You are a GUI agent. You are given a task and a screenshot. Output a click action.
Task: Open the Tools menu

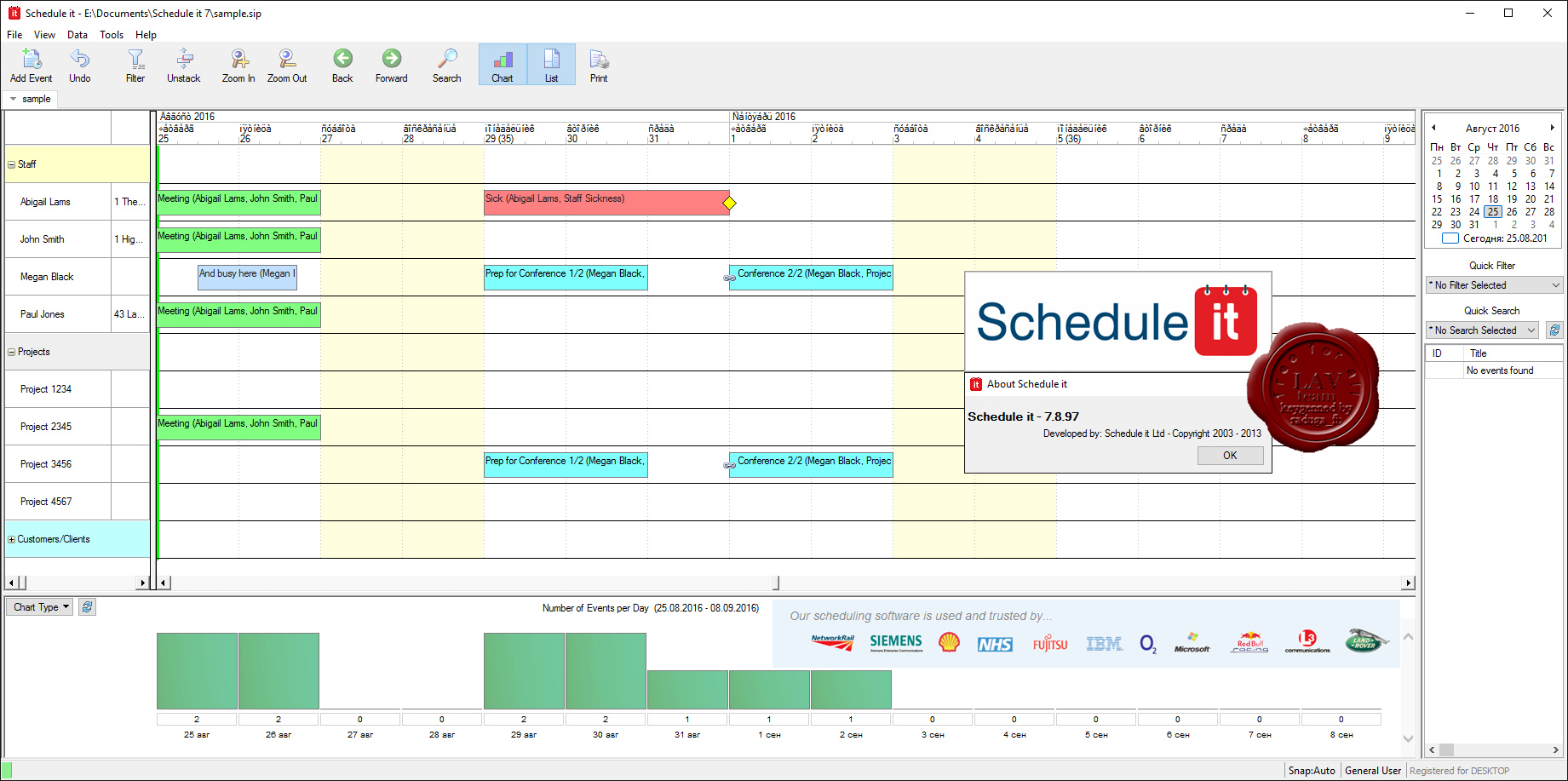[x=112, y=35]
